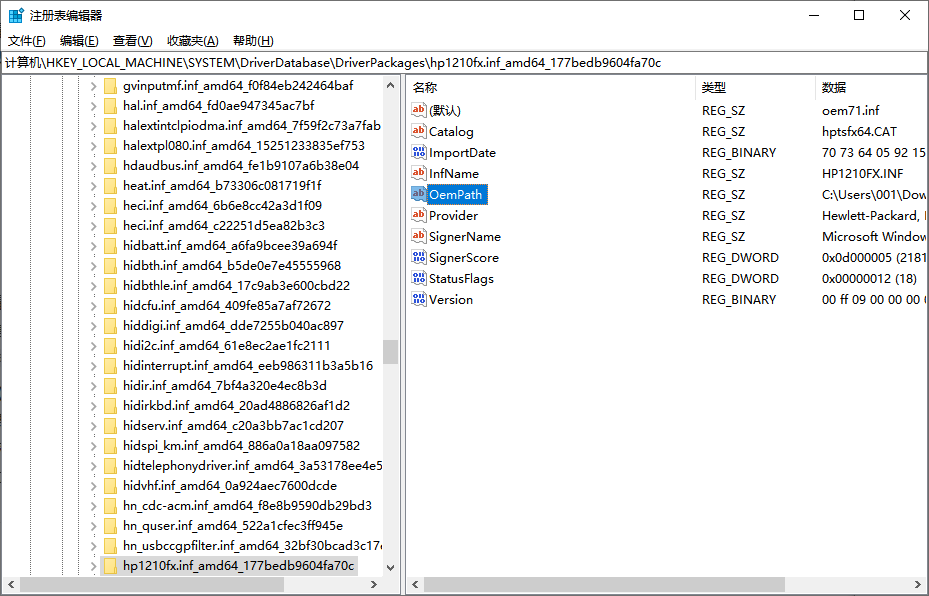Screen dimensions: 929x596
Task: Click the ImportDate binary value icon
Action: [419, 152]
